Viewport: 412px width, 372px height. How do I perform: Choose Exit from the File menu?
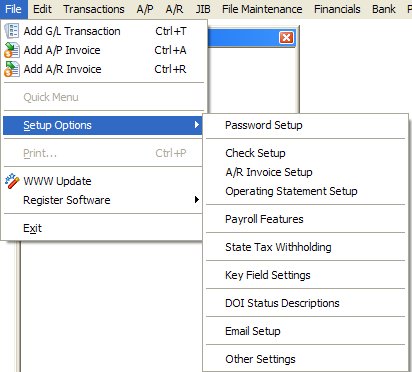click(103, 228)
